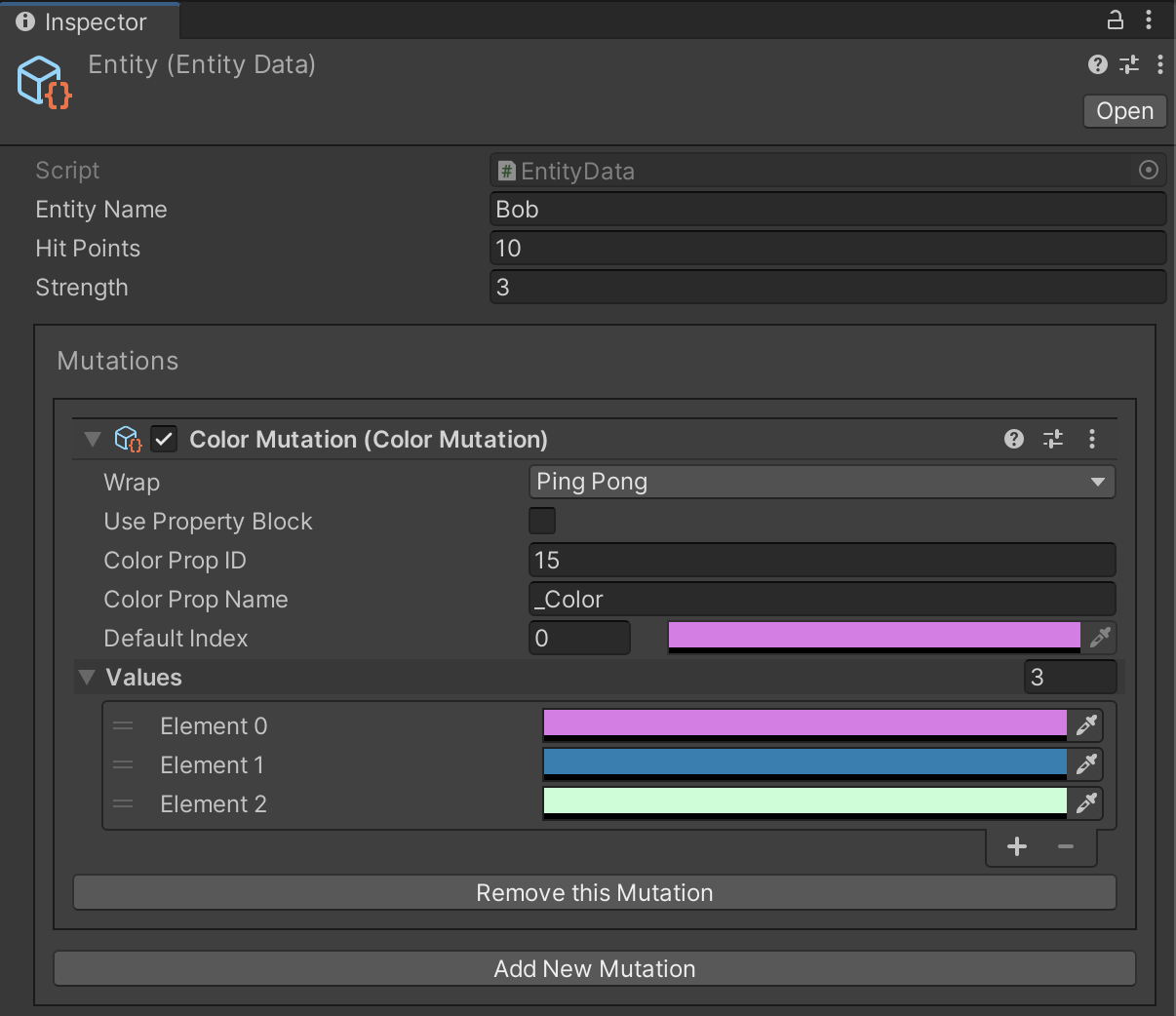Click the Hit Points label
Viewport: 1176px width, 1016px height.
point(88,249)
